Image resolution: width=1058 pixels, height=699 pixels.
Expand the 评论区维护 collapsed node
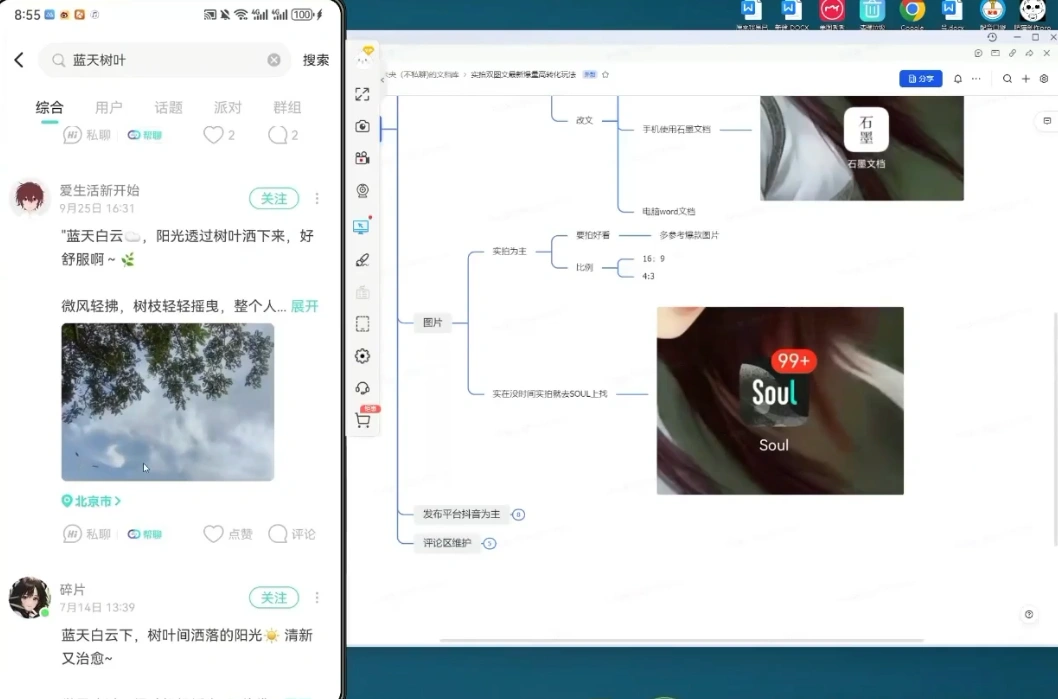489,543
